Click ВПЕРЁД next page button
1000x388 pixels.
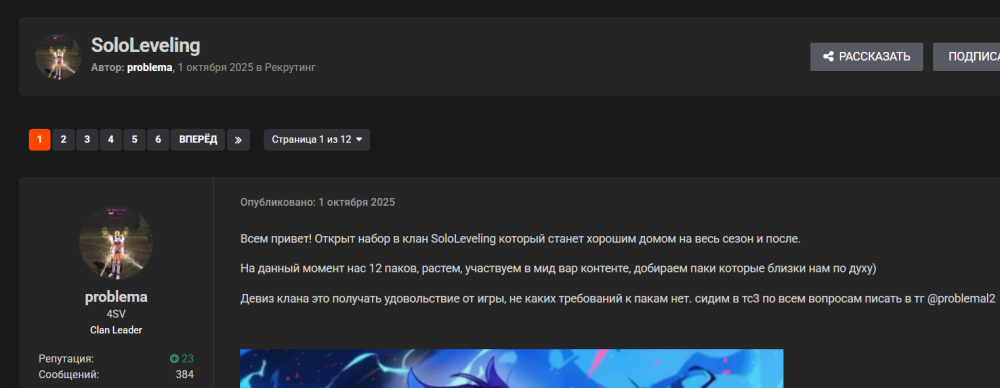[198, 140]
